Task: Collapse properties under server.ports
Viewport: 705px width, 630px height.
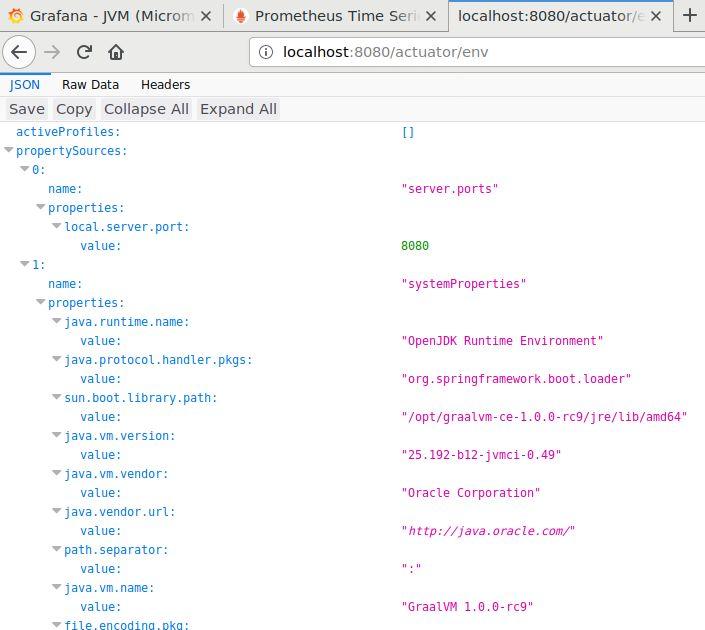Action: 41,207
